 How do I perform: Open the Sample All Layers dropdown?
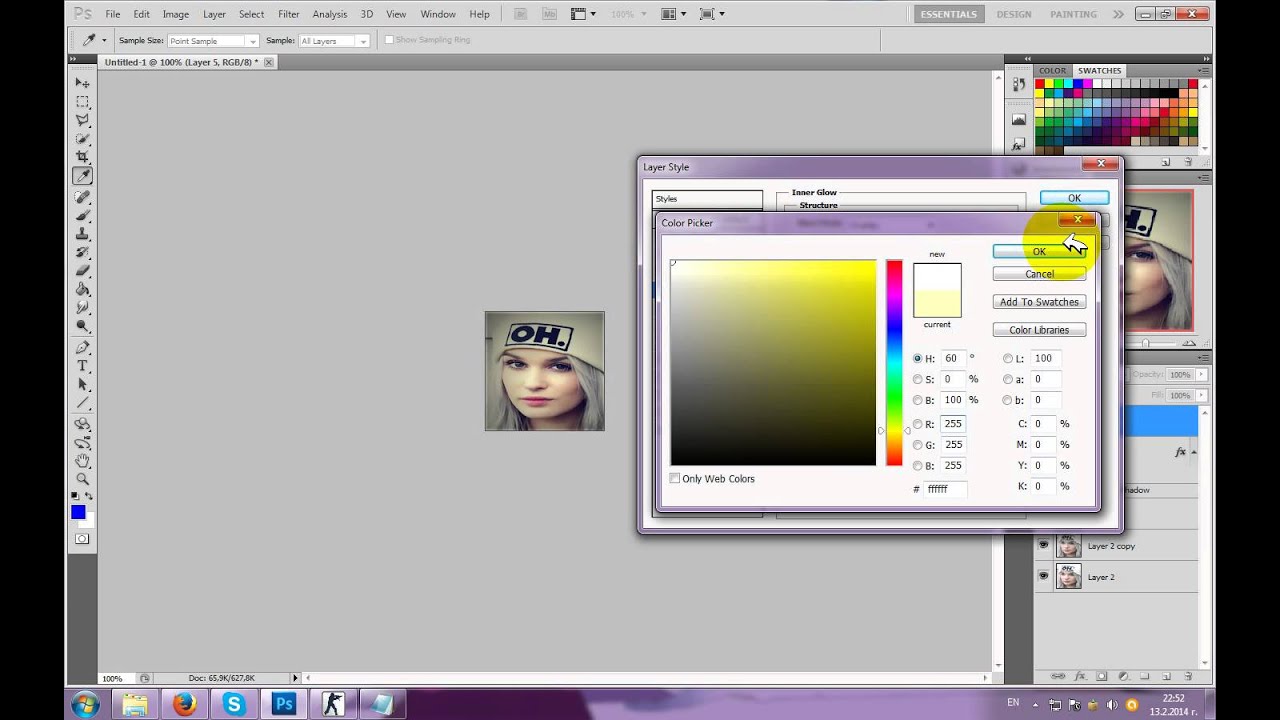334,40
